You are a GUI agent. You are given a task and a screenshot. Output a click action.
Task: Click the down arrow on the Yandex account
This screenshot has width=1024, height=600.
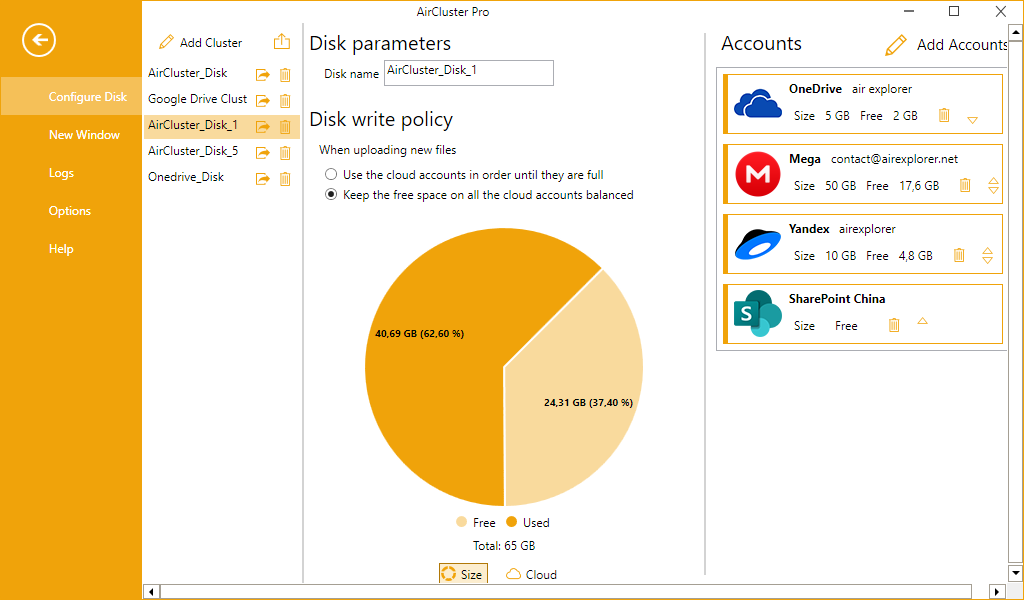988,260
